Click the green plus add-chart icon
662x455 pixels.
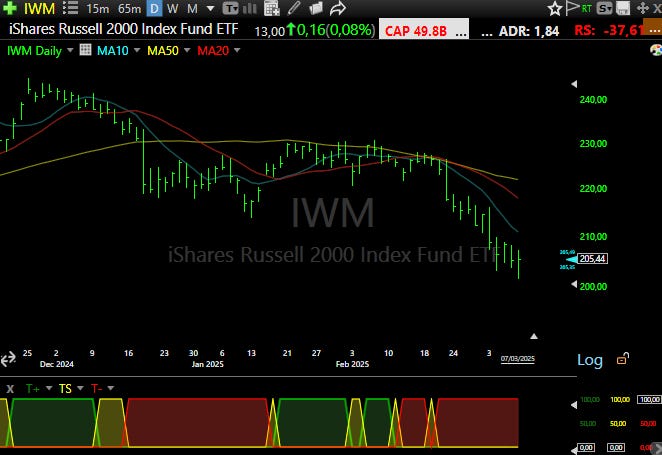coord(9,8)
